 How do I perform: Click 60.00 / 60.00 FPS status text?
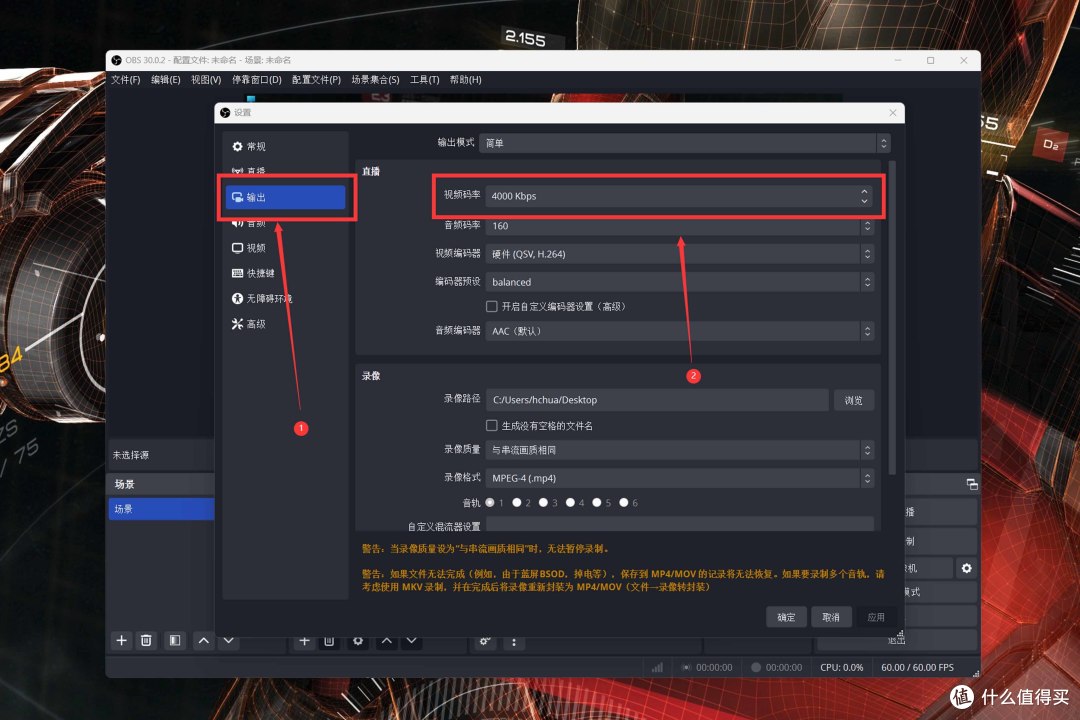[x=917, y=668]
